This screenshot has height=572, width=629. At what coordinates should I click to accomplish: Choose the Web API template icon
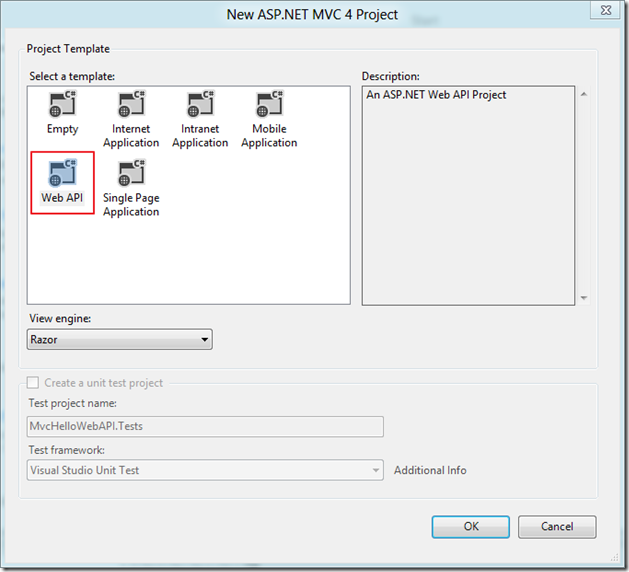[x=62, y=173]
